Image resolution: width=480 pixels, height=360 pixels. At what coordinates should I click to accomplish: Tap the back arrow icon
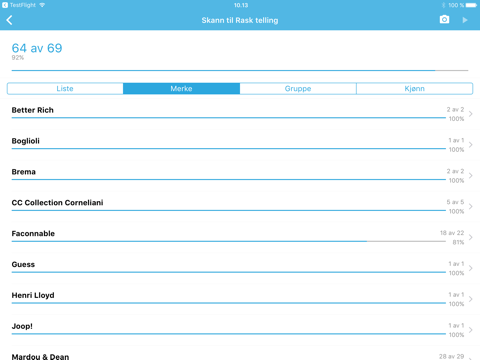click(x=9, y=20)
